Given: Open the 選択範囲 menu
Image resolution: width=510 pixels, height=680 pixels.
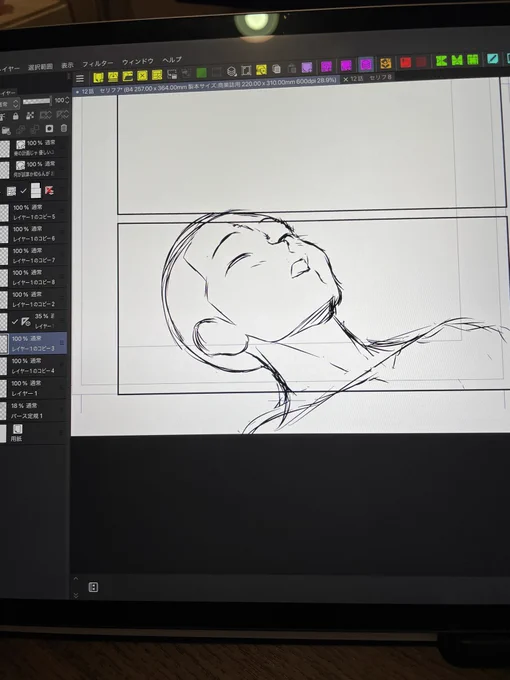Looking at the screenshot, I should click(40, 67).
